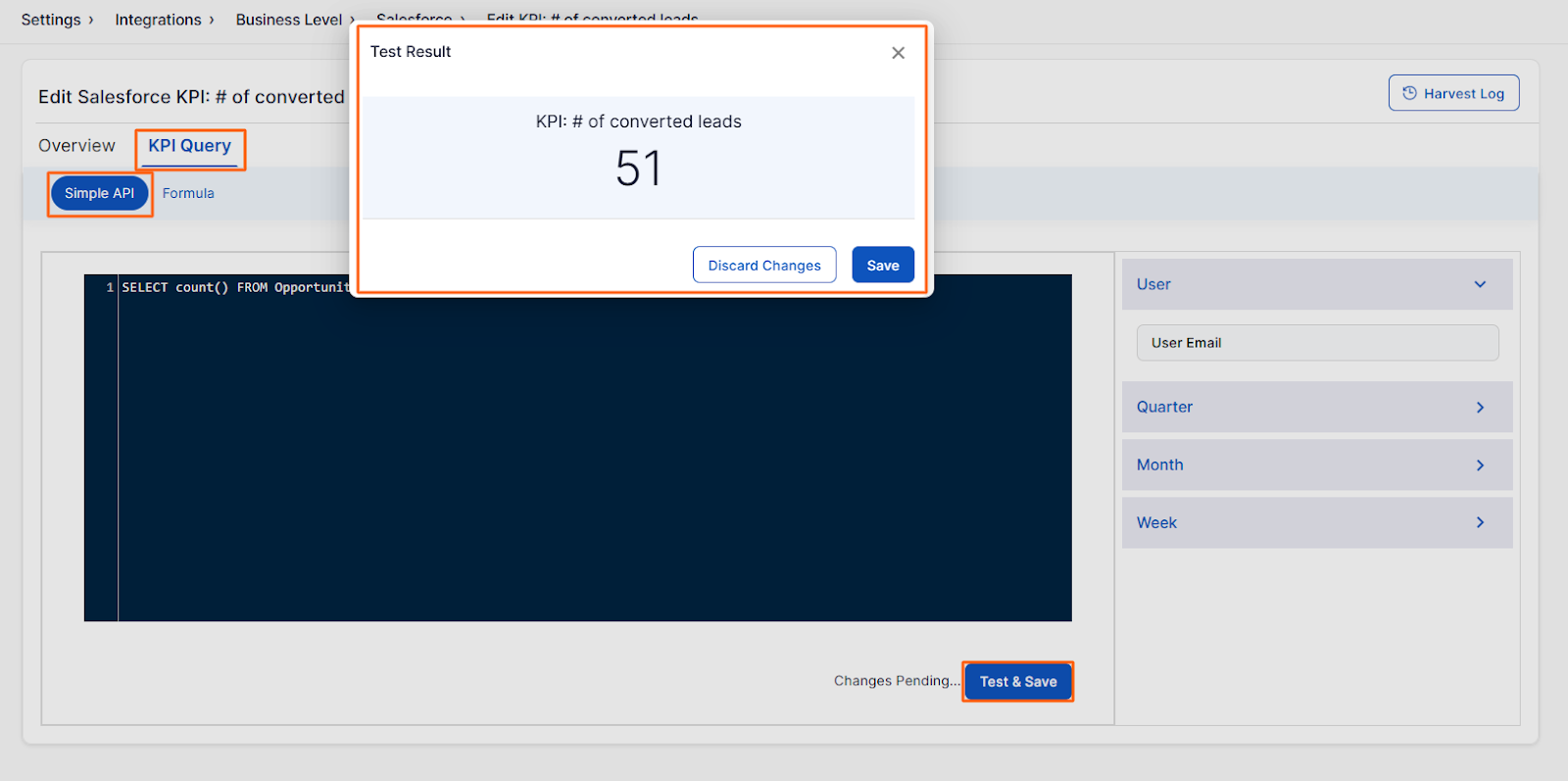
Task: Open the Harvest Log
Action: [x=1453, y=93]
